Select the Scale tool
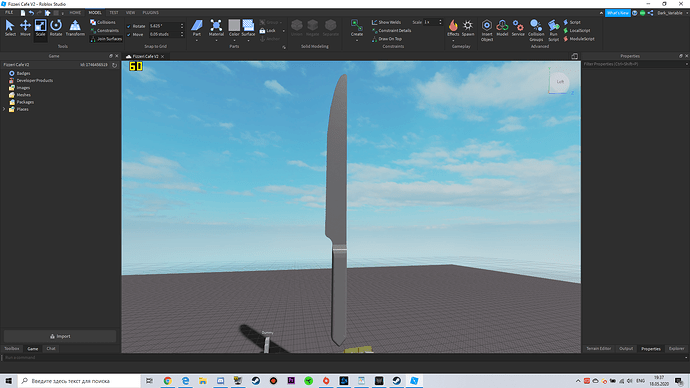Image resolution: width=690 pixels, height=388 pixels. pyautogui.click(x=40, y=28)
